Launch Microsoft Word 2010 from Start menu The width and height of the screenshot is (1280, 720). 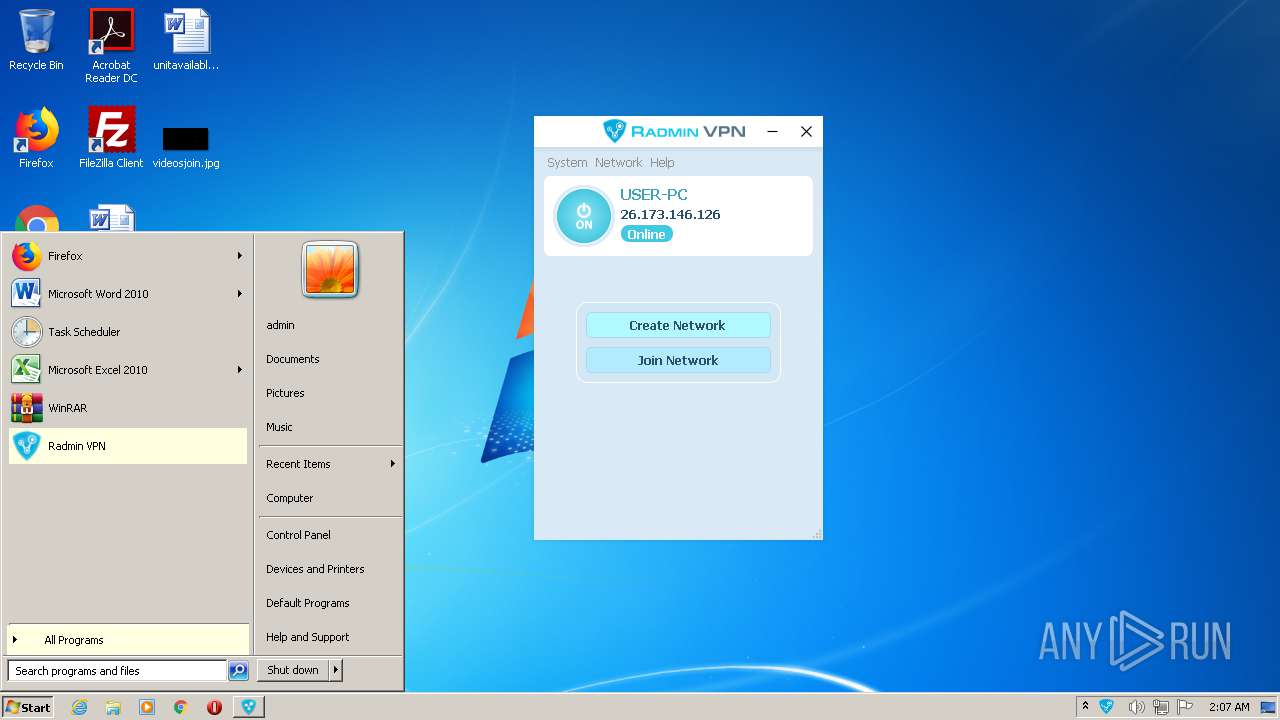tap(127, 294)
